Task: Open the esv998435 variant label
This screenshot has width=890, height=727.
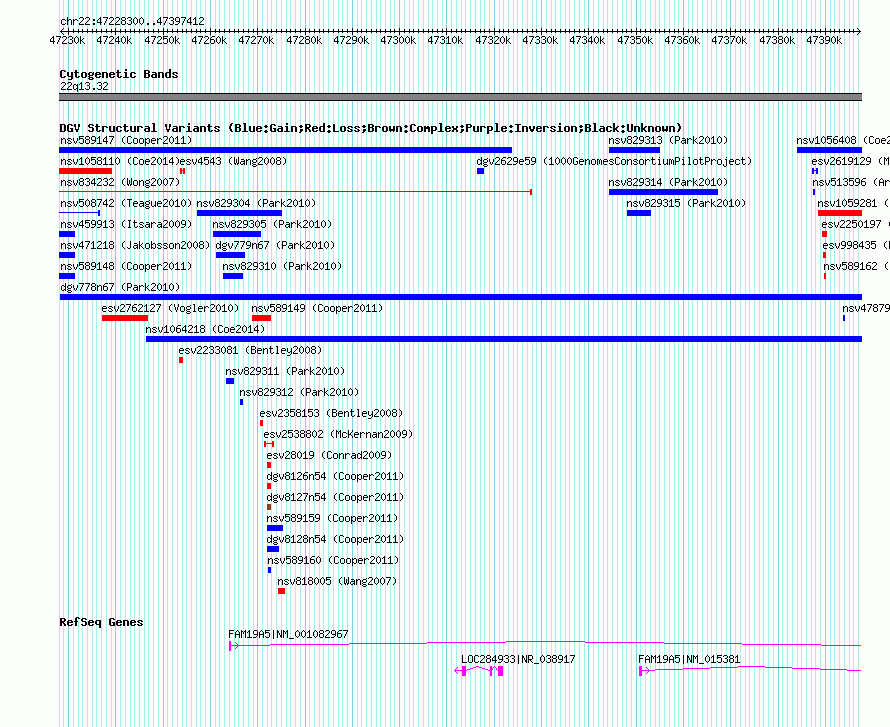Action: click(856, 245)
